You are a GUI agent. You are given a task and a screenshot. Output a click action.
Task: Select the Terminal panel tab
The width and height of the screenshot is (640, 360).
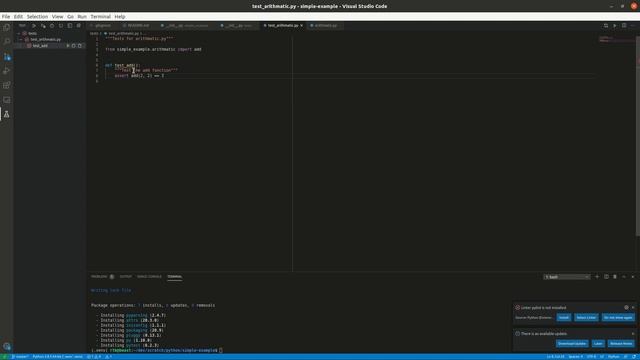[174, 277]
